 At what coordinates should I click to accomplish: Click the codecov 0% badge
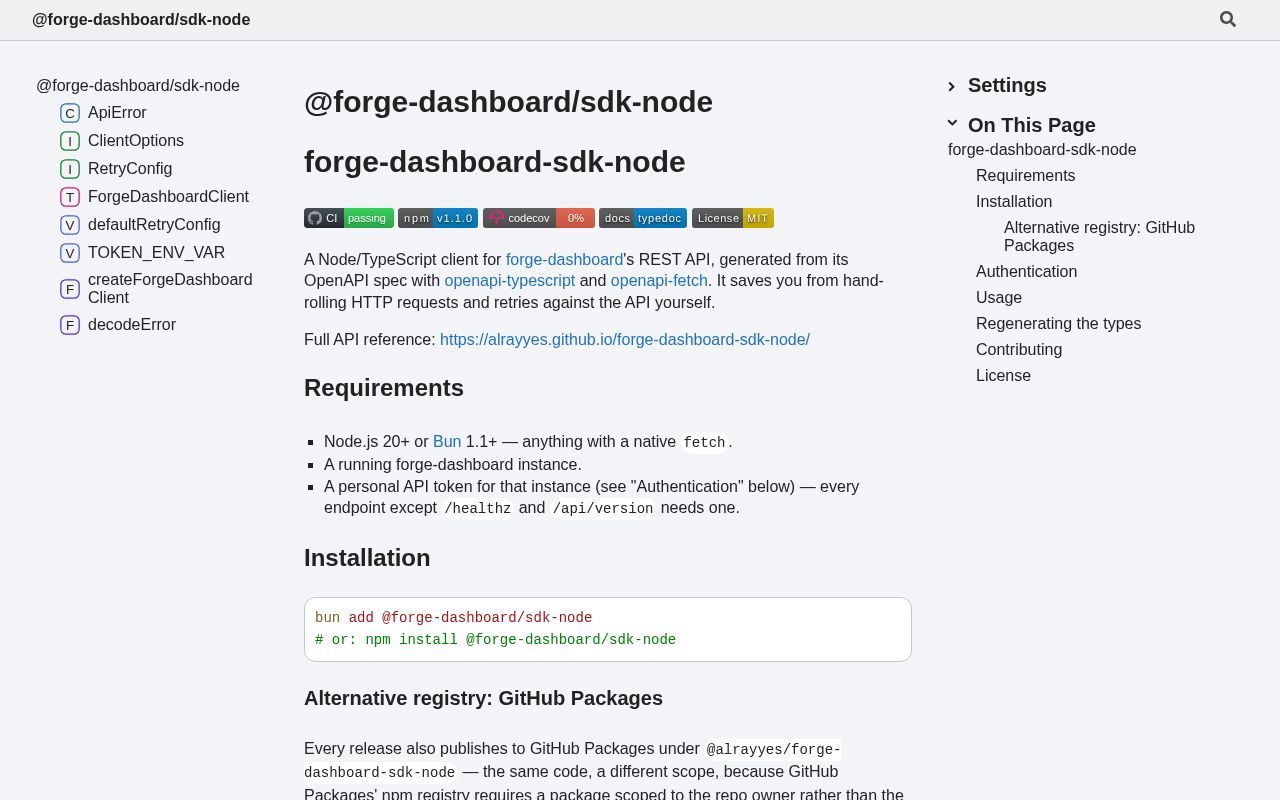(x=539, y=218)
